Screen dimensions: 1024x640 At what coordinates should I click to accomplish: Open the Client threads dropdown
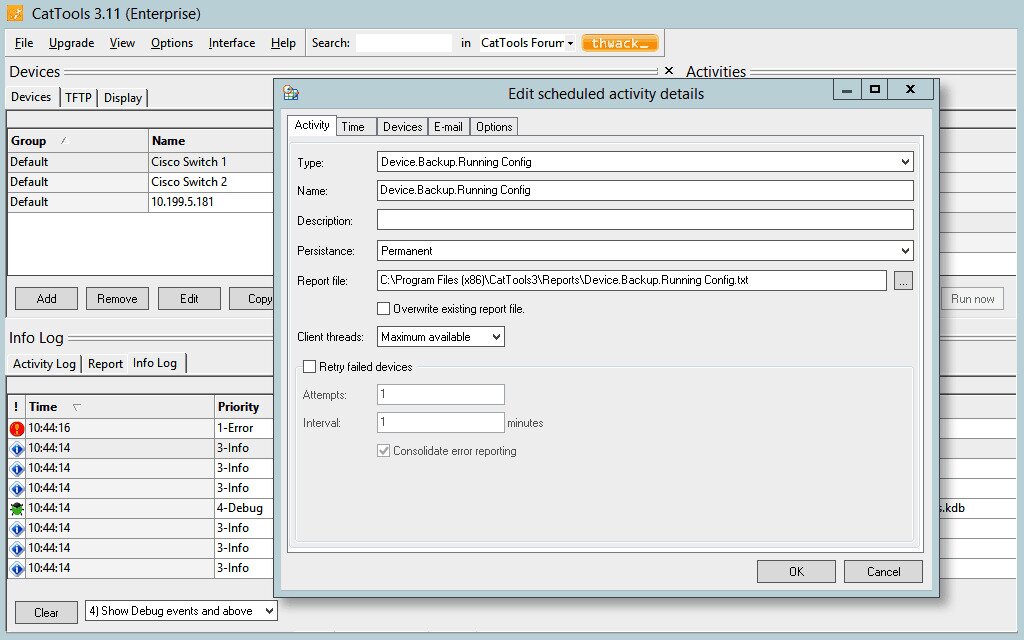495,337
